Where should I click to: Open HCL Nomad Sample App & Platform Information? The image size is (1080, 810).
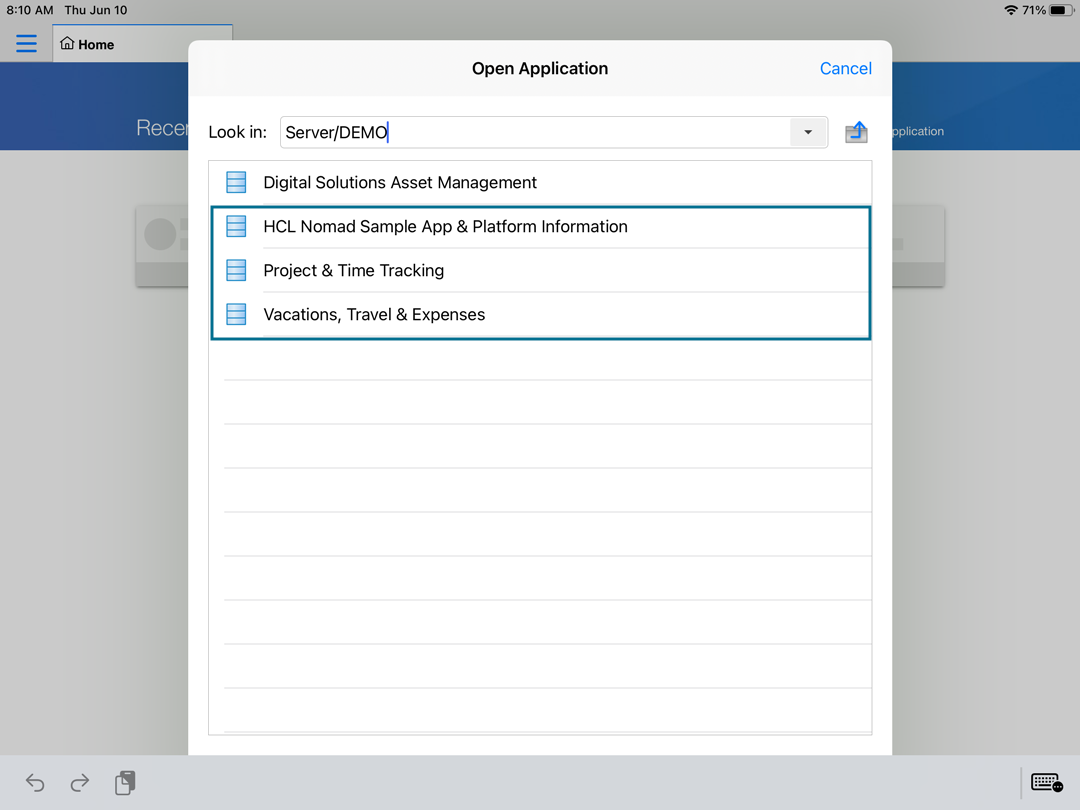pyautogui.click(x=541, y=227)
